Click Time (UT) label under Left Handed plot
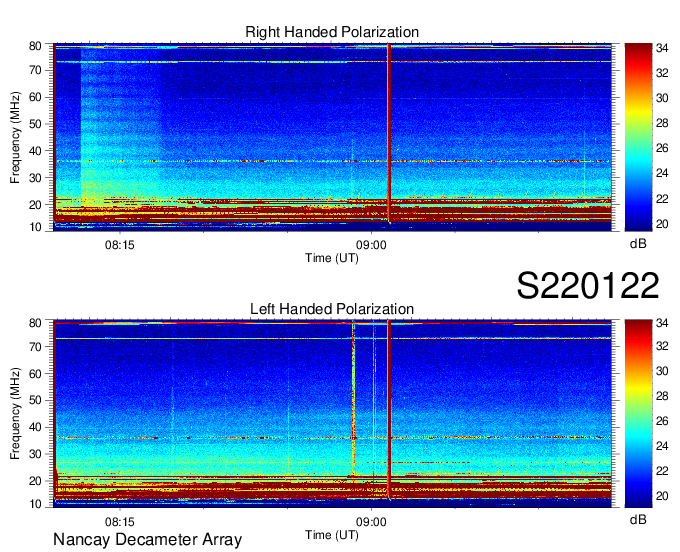Viewport: 680px width, 552px height. (332, 535)
